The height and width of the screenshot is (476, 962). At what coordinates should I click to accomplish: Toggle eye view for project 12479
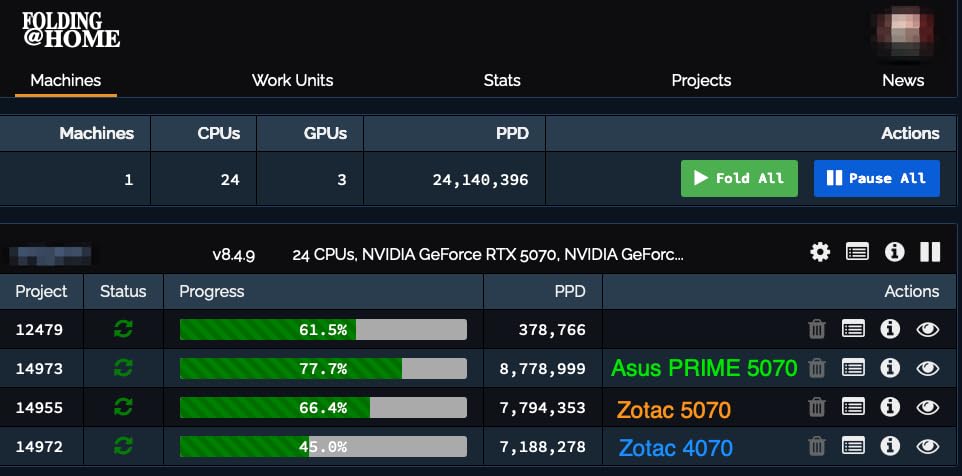[x=927, y=328]
